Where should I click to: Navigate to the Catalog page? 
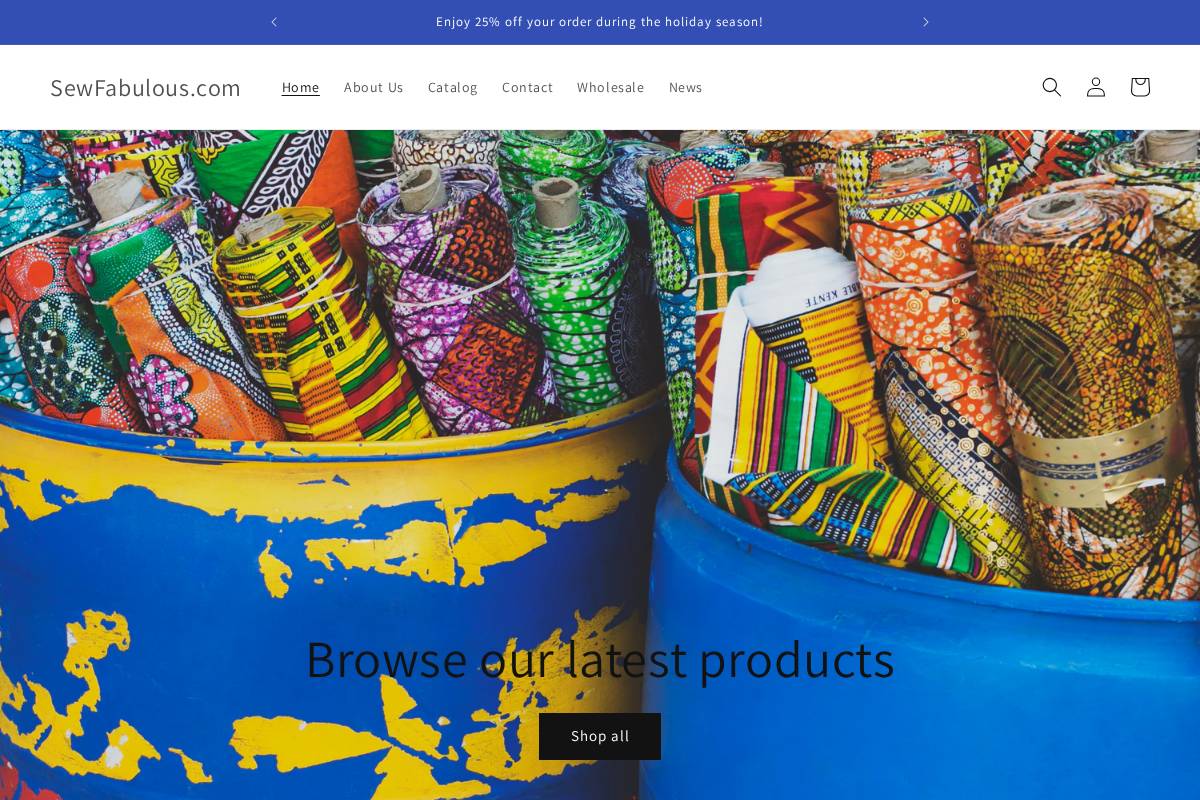[x=453, y=87]
